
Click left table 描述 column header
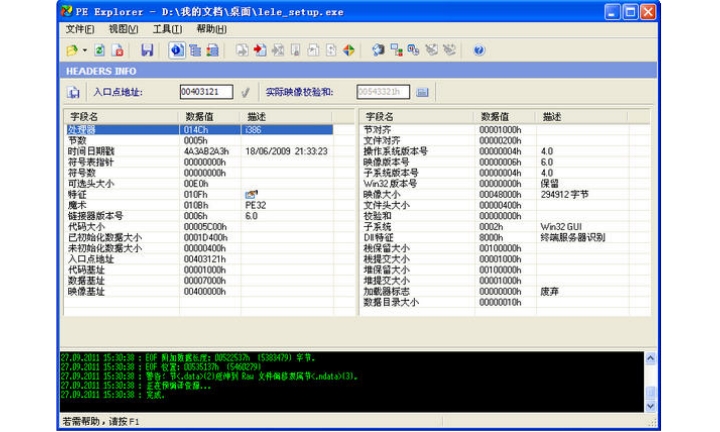coord(287,117)
